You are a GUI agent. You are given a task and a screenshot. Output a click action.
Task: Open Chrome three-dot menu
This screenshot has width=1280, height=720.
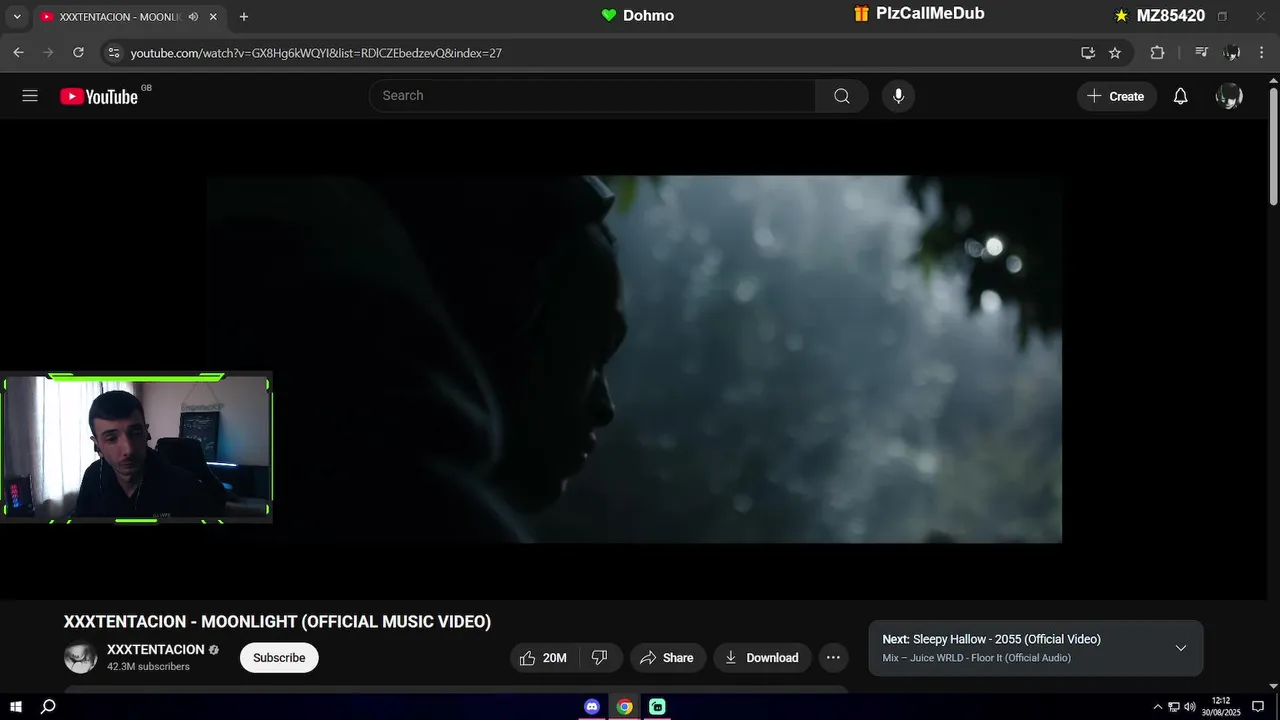1262,53
